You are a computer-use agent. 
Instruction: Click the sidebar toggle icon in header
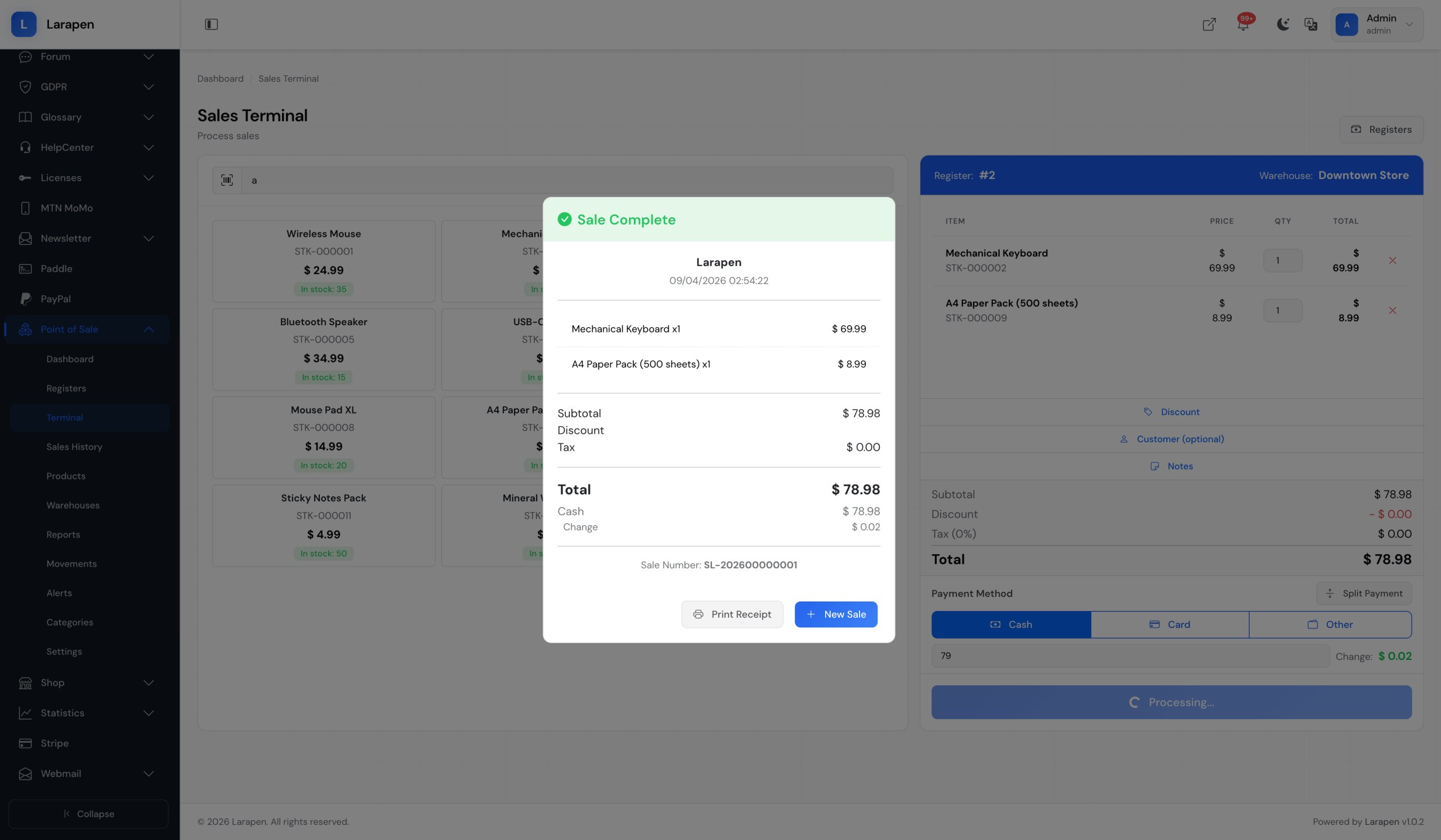[x=211, y=24]
